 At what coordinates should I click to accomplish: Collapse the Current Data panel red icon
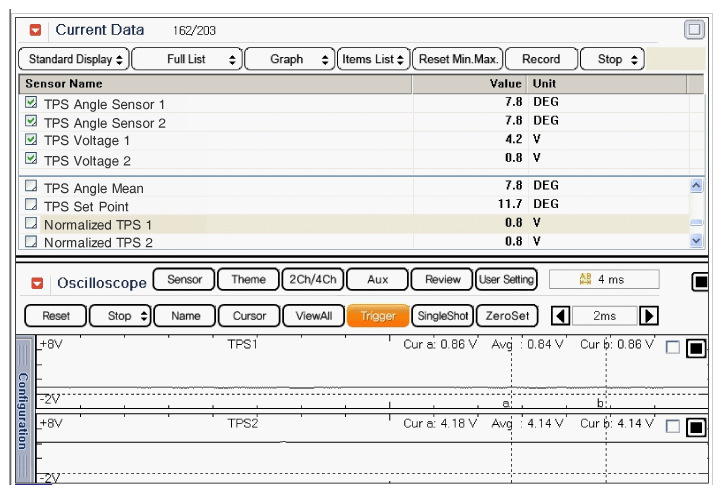tap(36, 31)
